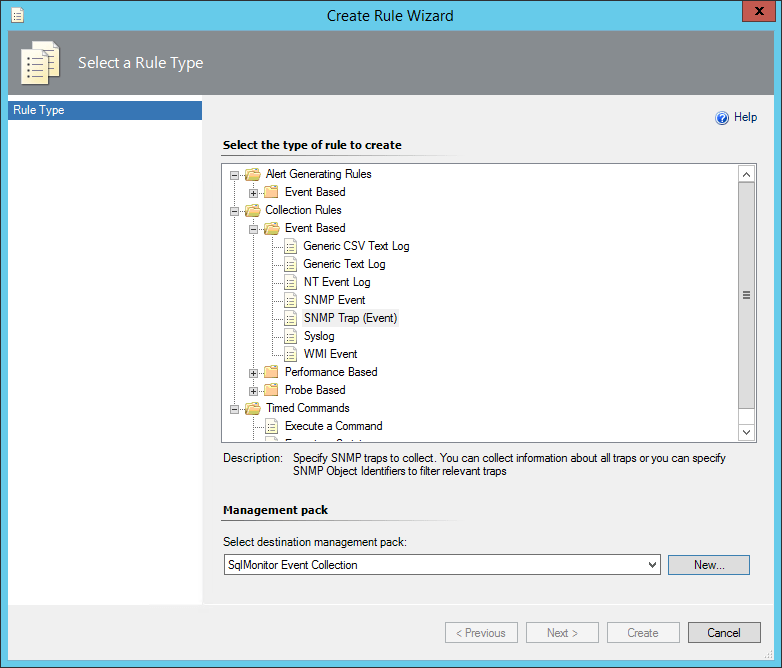The width and height of the screenshot is (782, 668).
Task: Click the Generic CSV Text Log rule icon
Action: tap(290, 246)
